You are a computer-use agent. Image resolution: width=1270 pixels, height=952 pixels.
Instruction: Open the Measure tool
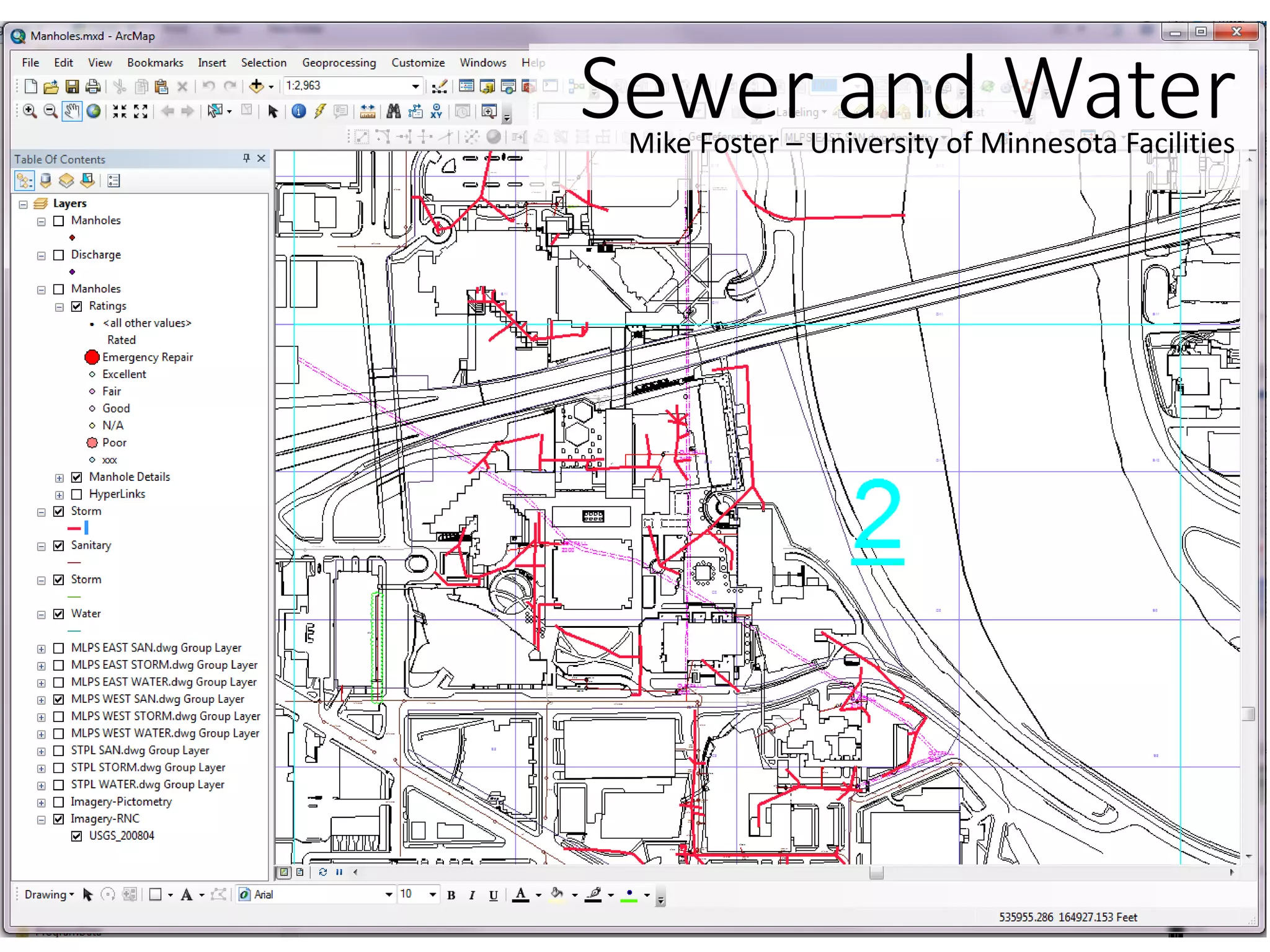click(368, 111)
